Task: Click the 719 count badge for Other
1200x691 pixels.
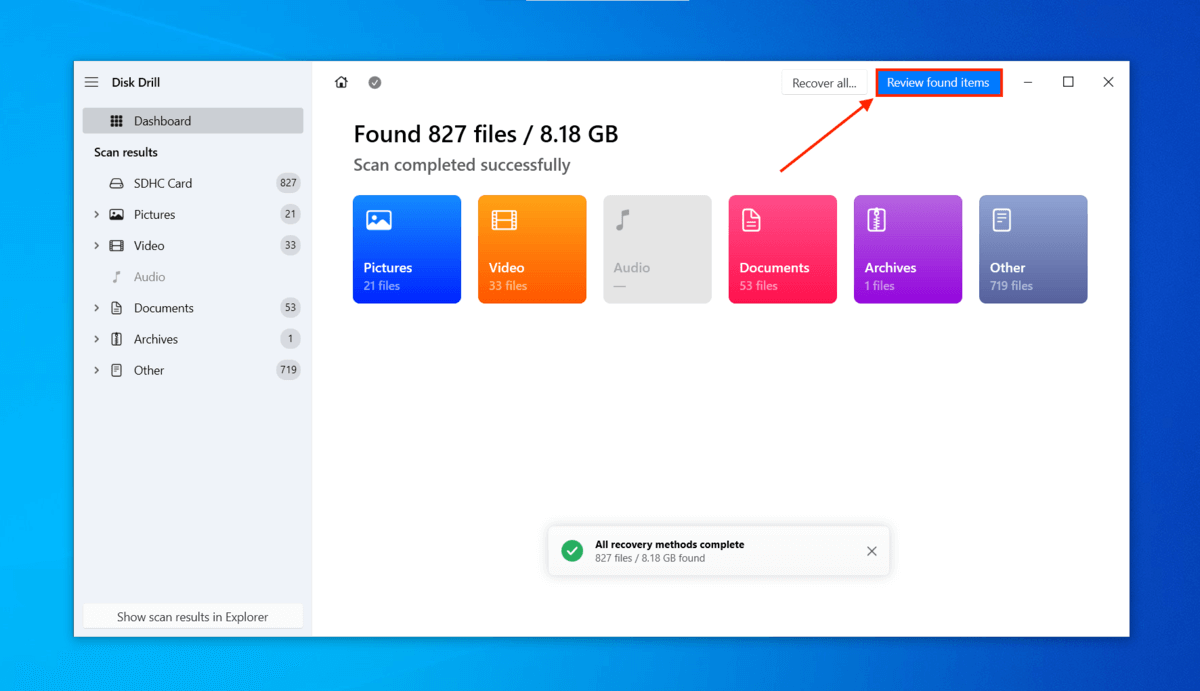Action: pyautogui.click(x=288, y=370)
